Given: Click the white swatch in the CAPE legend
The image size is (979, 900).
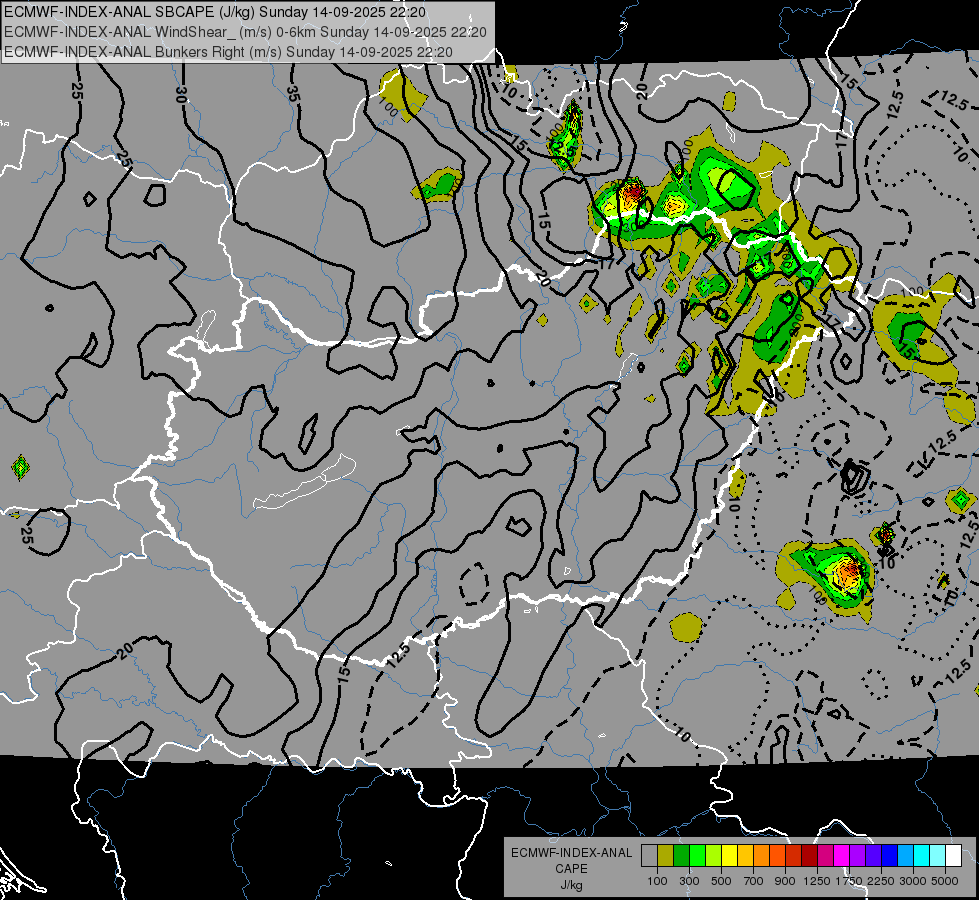Looking at the screenshot, I should click(953, 856).
